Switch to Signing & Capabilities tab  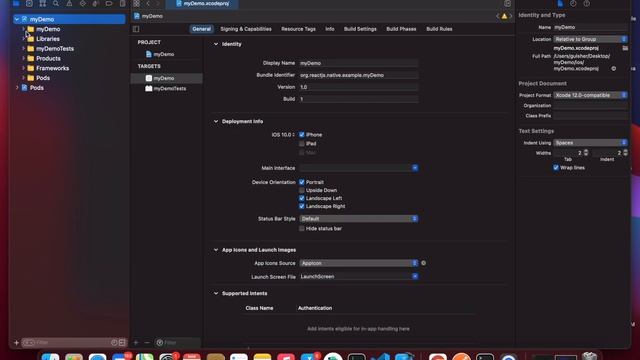click(x=246, y=29)
